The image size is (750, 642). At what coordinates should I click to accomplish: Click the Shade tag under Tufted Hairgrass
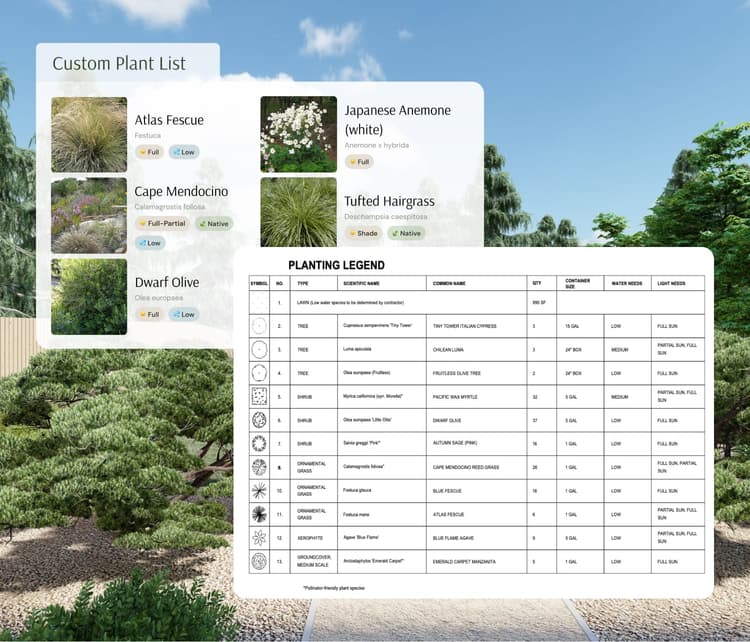(364, 233)
